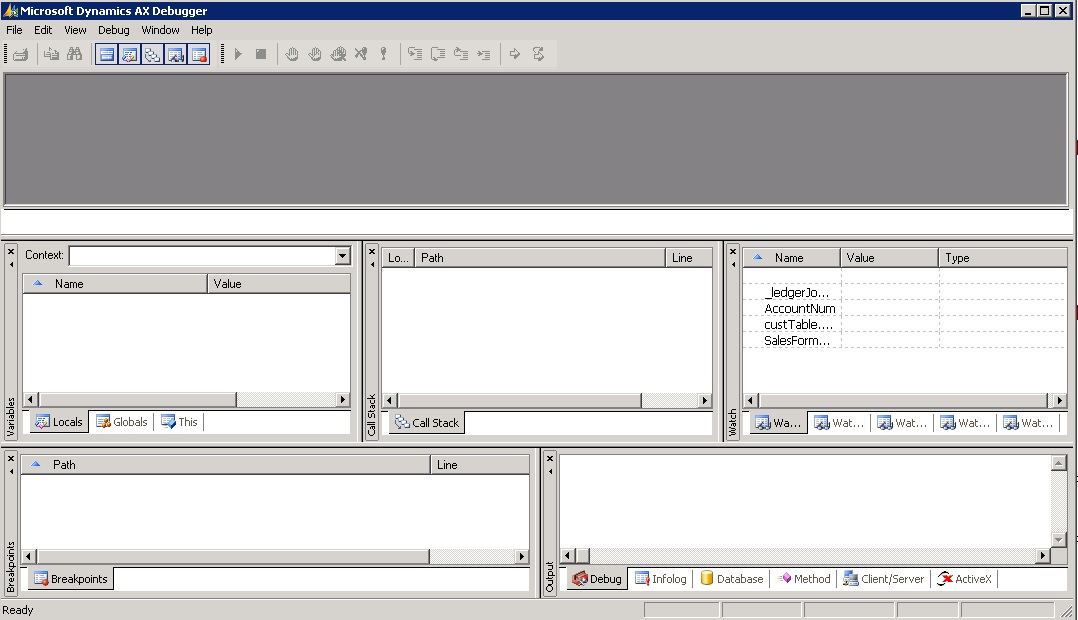Switch to the Locals tab
Image resolution: width=1078 pixels, height=620 pixels.
(x=60, y=422)
